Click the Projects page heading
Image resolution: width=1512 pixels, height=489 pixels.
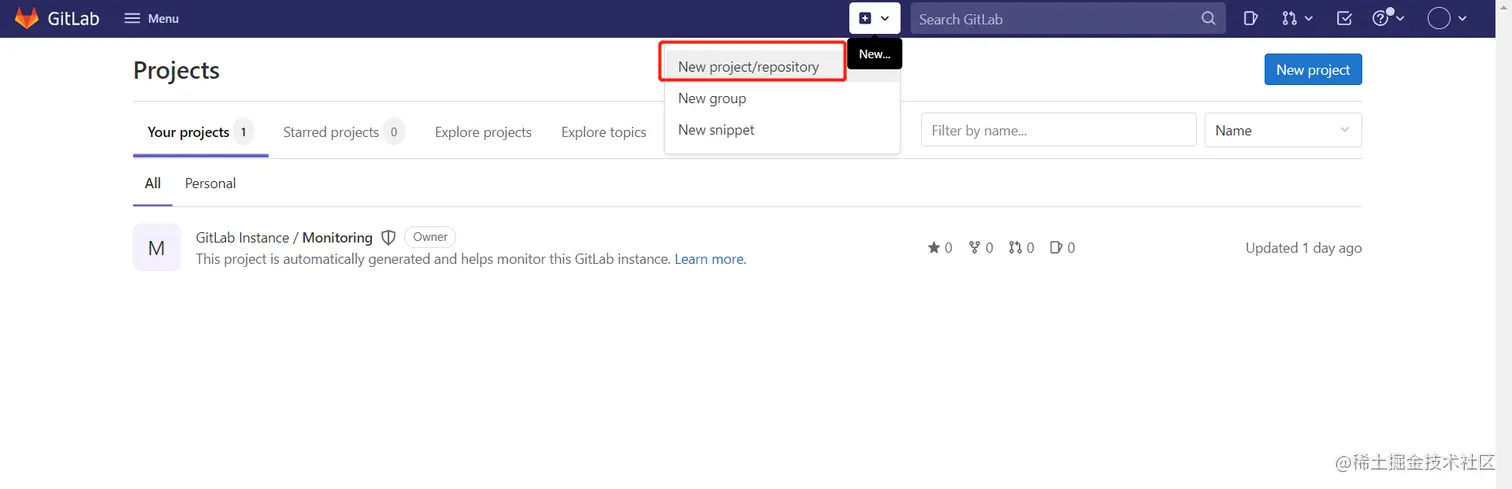(176, 70)
